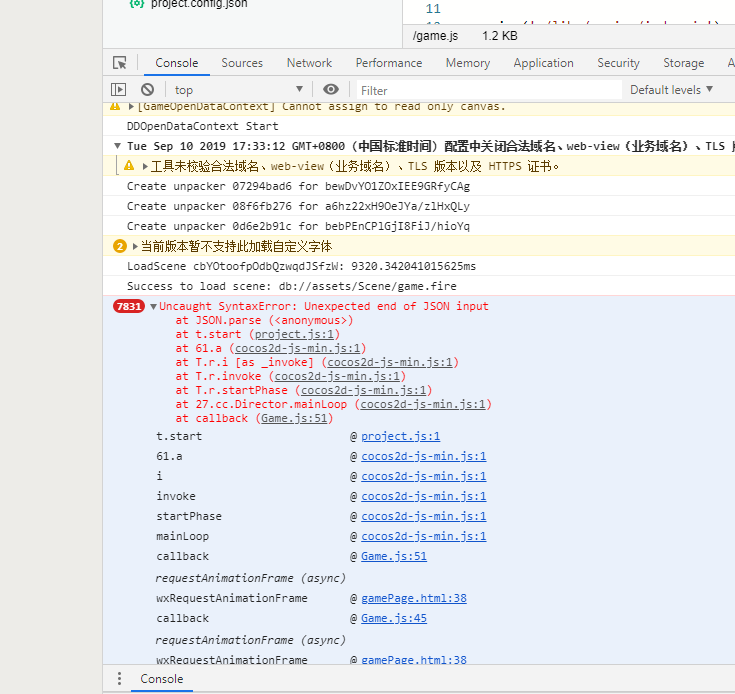Expand the 当前版本暂不支持此加载自定义字体 warning
735x694 pixels.
tap(135, 246)
